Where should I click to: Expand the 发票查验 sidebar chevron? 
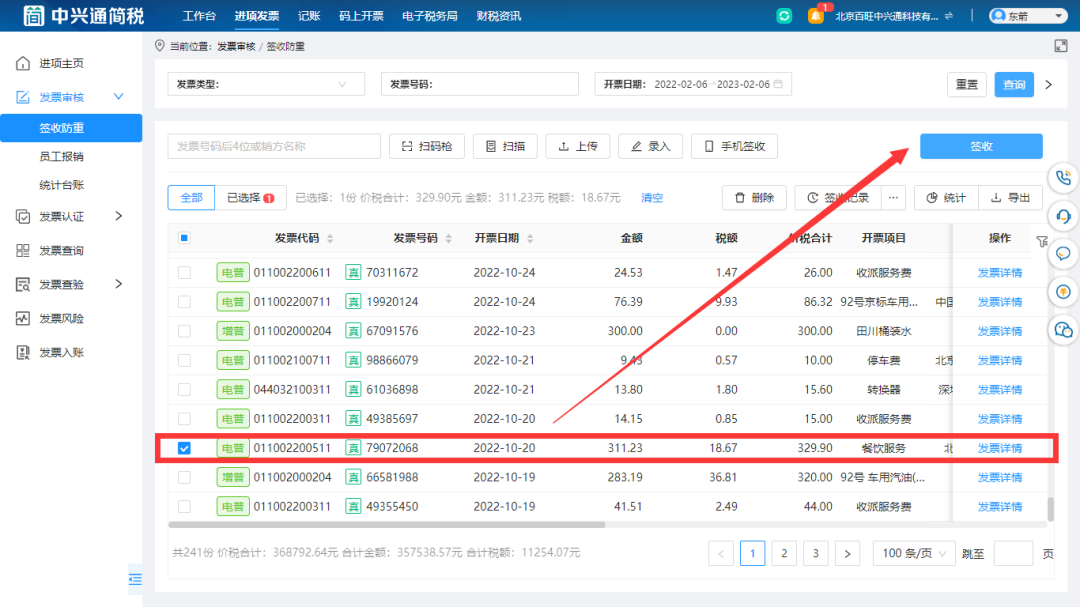[x=118, y=284]
